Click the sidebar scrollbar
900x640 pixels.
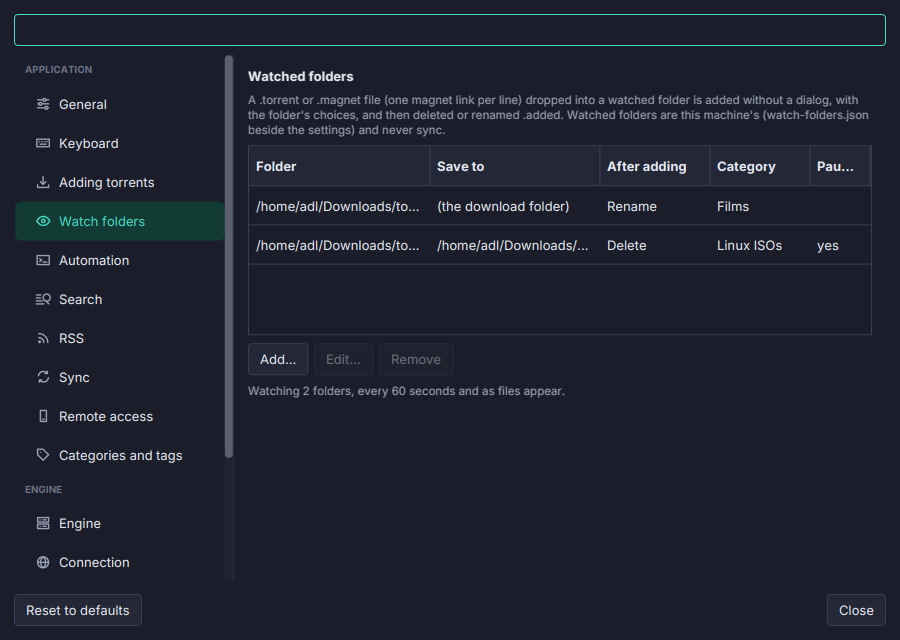(x=229, y=257)
